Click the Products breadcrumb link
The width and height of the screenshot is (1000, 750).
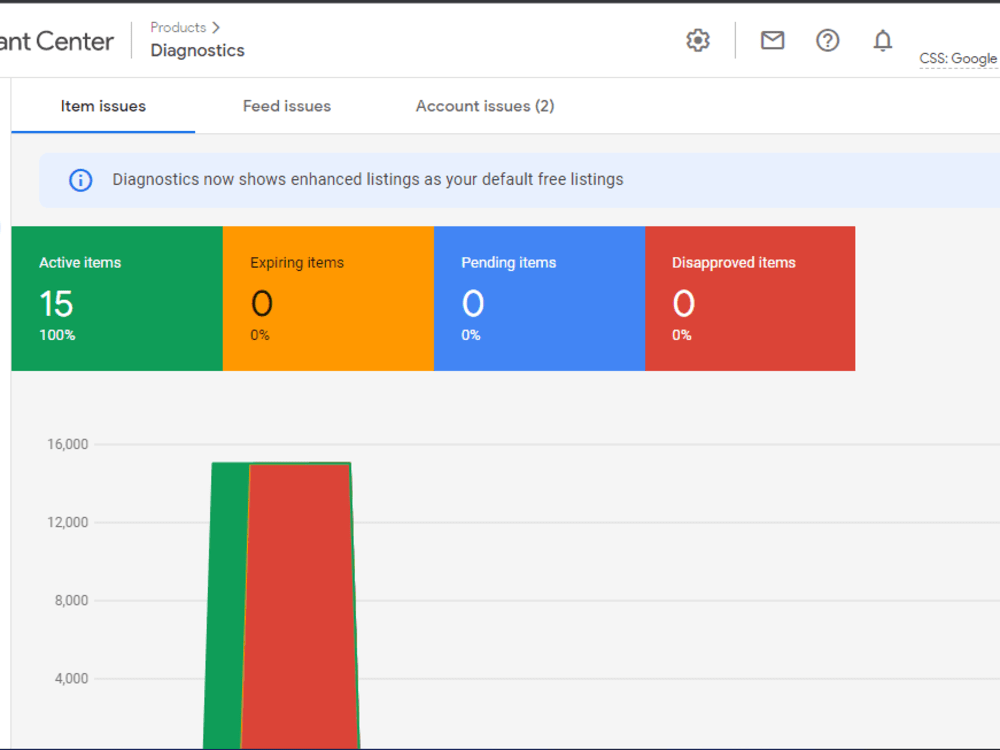178,27
